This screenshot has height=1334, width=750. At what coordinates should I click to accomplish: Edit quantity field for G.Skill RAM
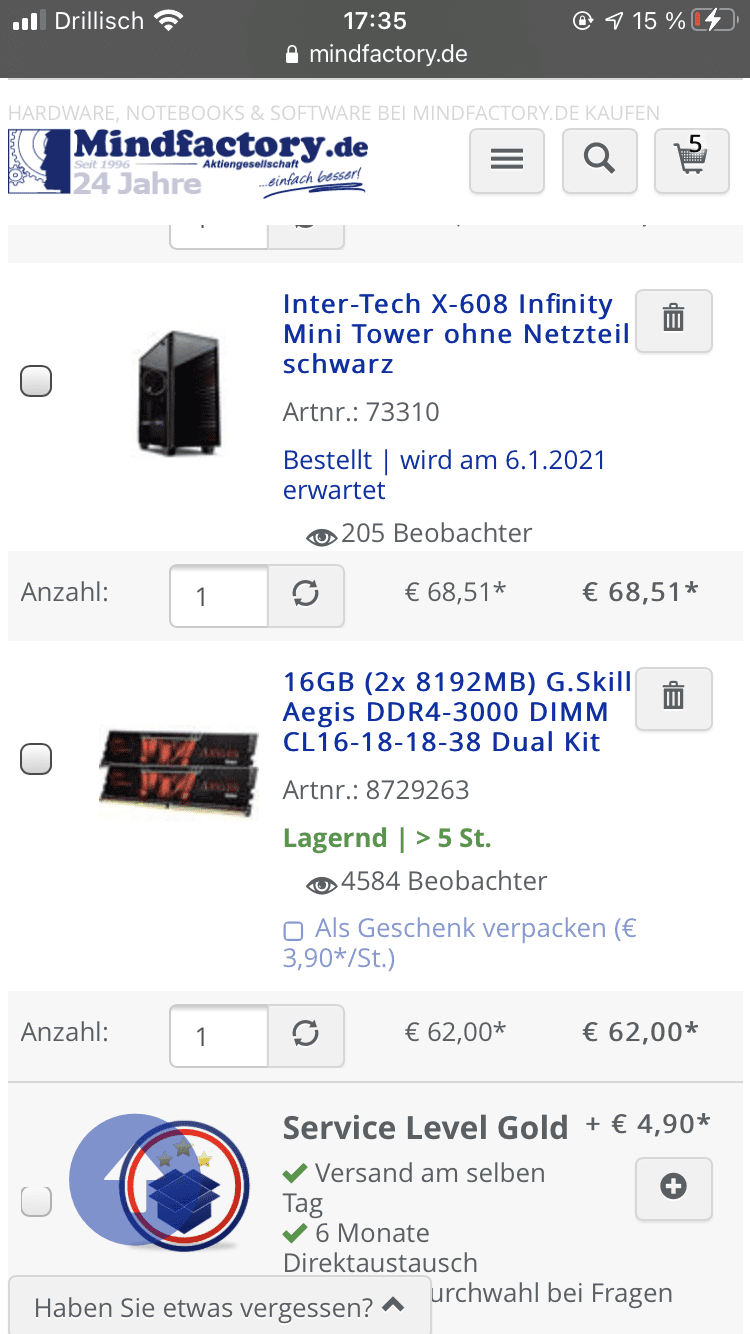(x=218, y=1035)
